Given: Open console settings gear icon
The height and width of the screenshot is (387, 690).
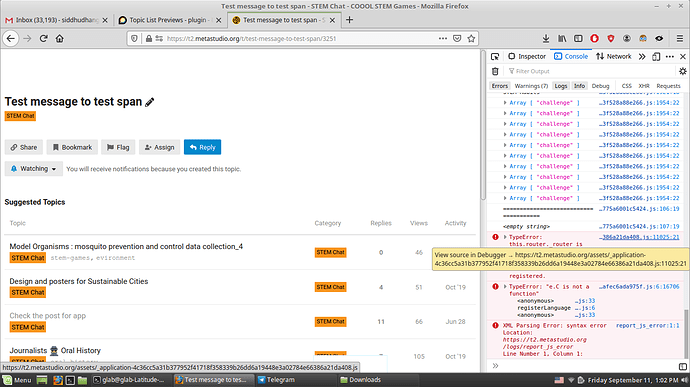Looking at the screenshot, I should point(683,71).
